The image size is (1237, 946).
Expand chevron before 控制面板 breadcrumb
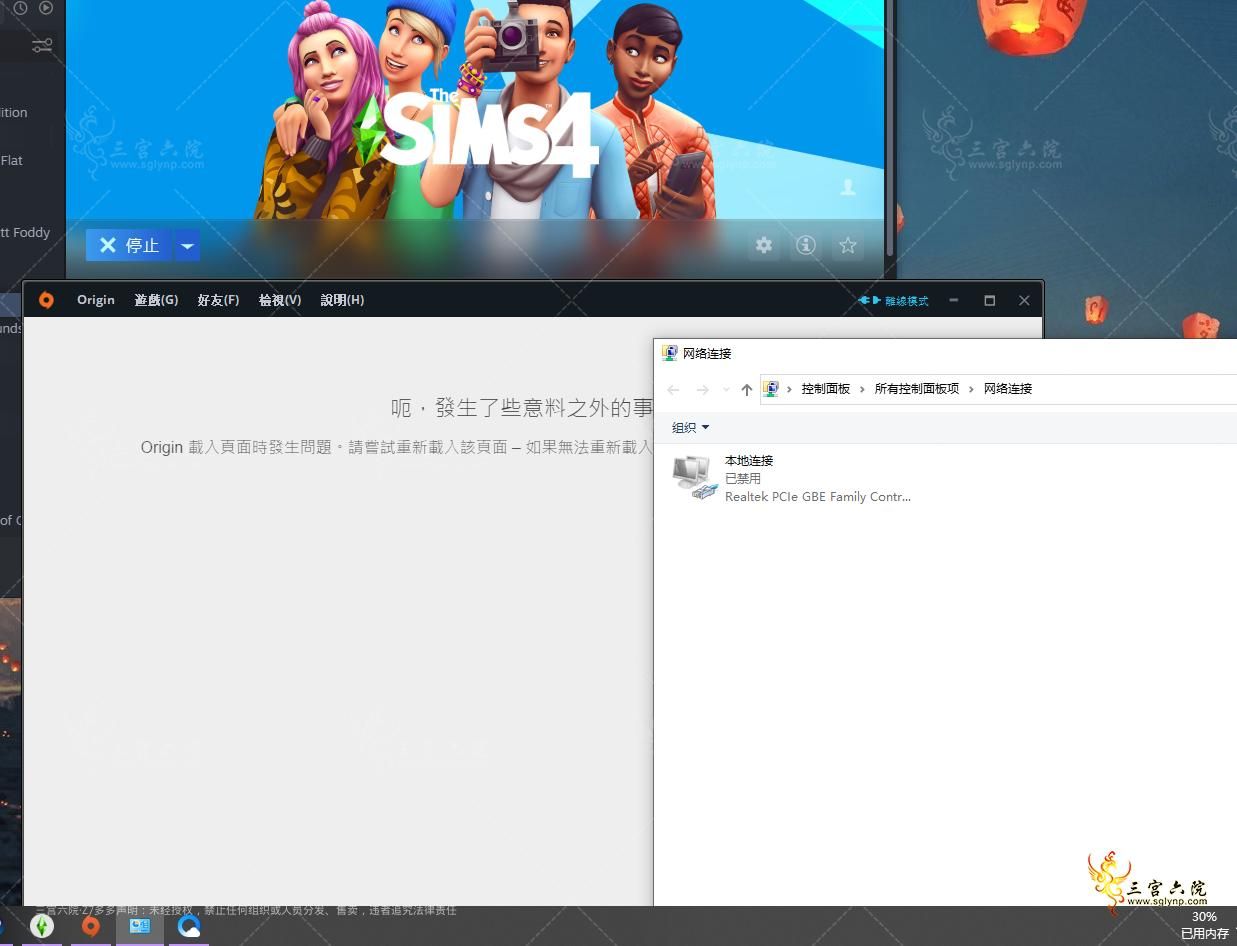pyautogui.click(x=789, y=389)
